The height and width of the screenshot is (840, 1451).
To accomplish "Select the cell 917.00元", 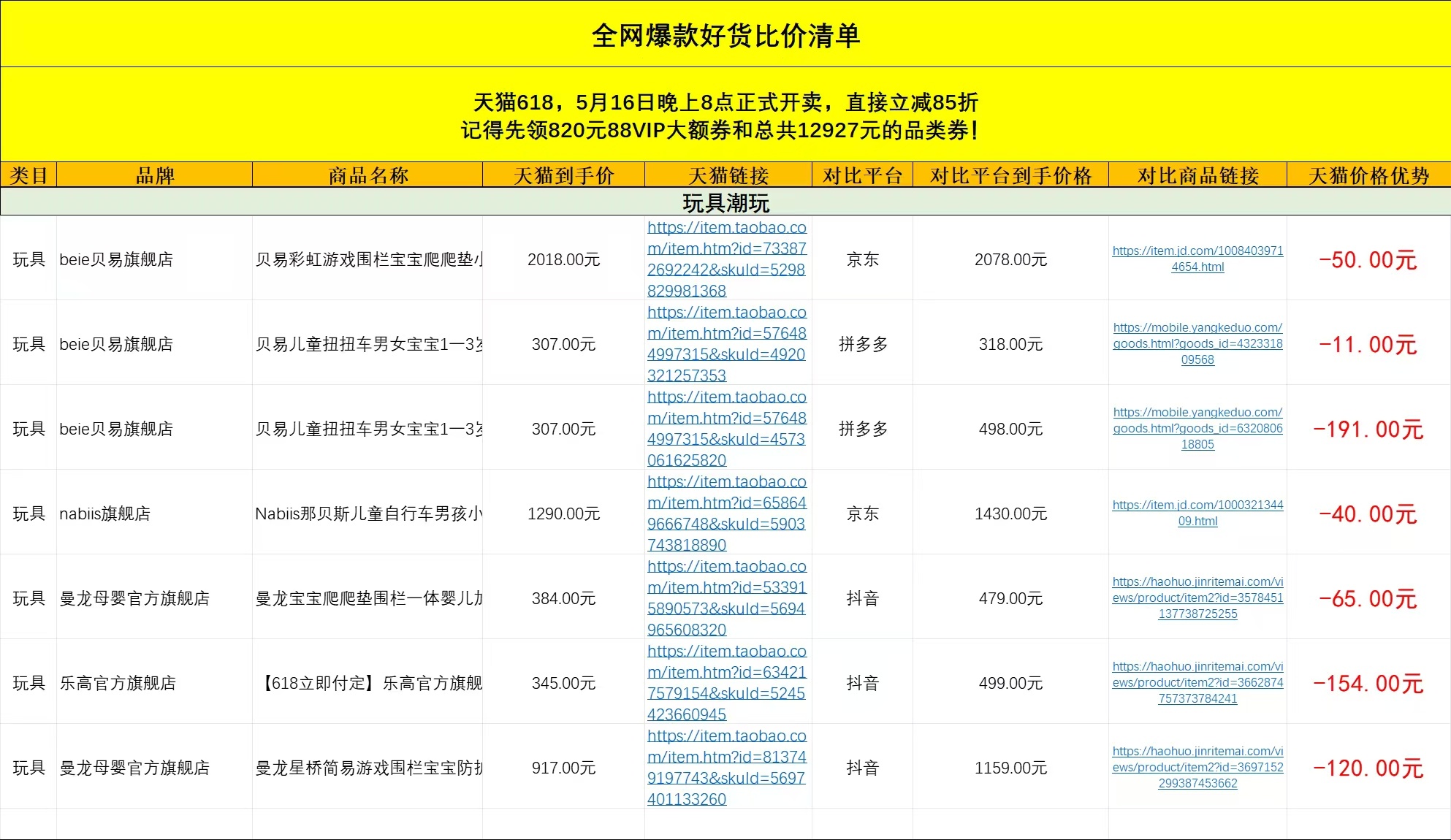I will coord(563,768).
